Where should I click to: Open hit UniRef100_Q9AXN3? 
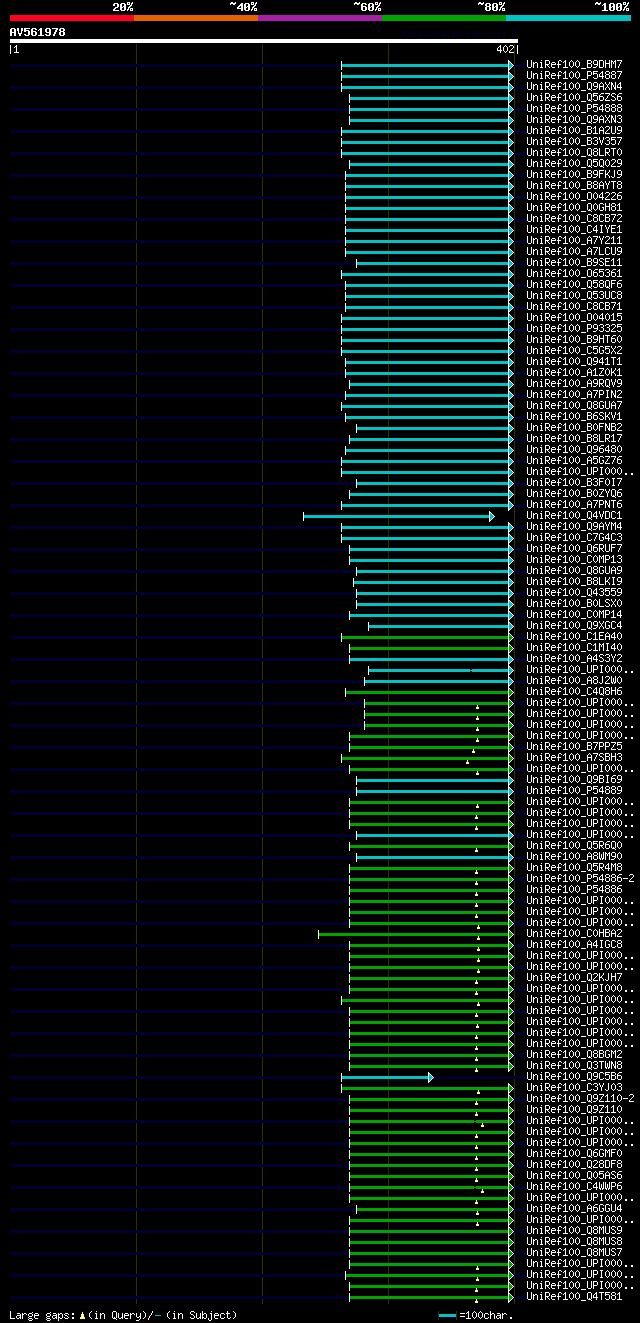(x=574, y=119)
